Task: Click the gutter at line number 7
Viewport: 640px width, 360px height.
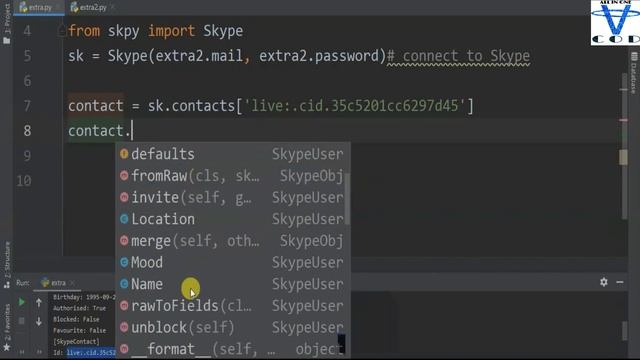Action: 27,106
